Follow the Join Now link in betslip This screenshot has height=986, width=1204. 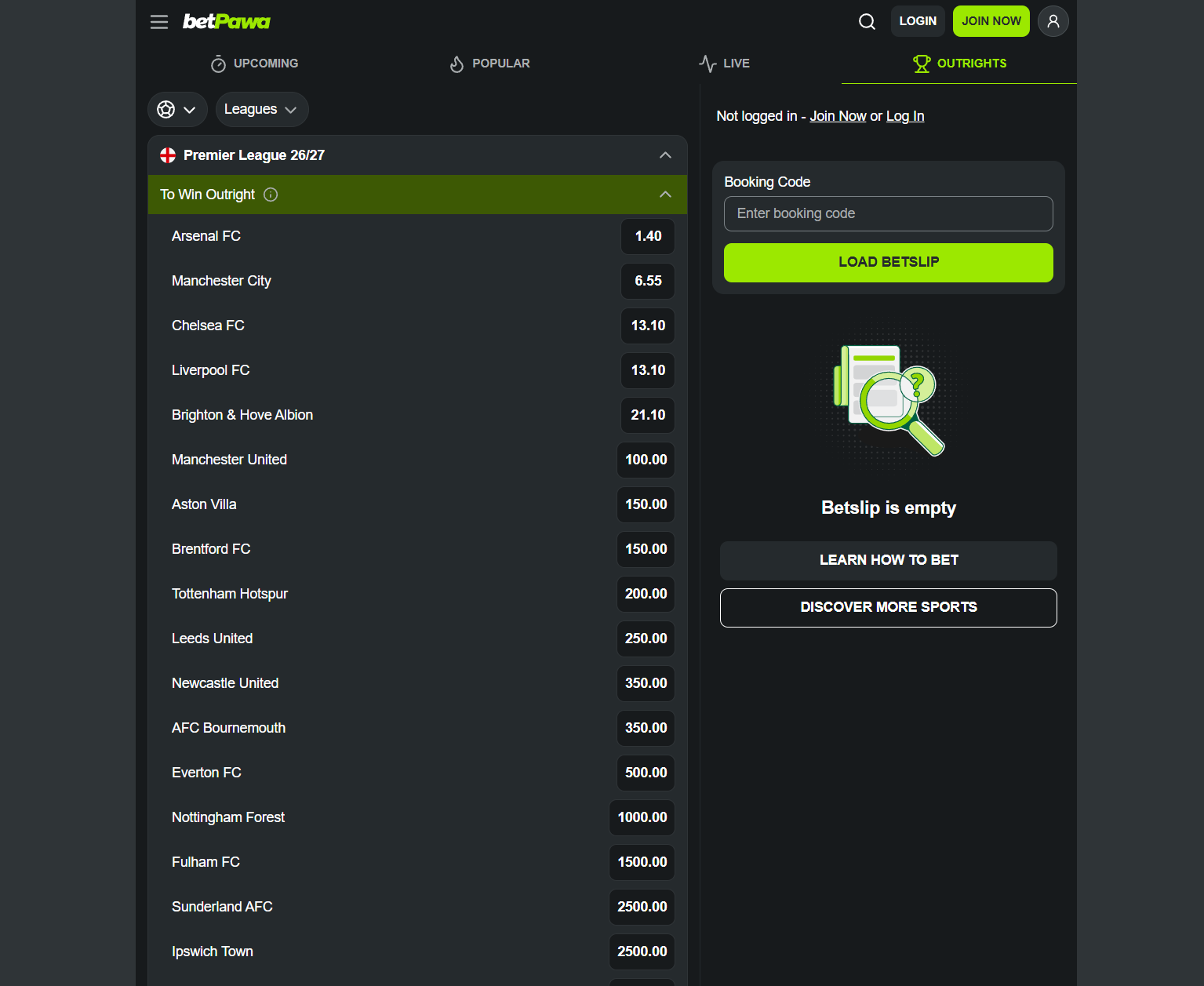[838, 116]
